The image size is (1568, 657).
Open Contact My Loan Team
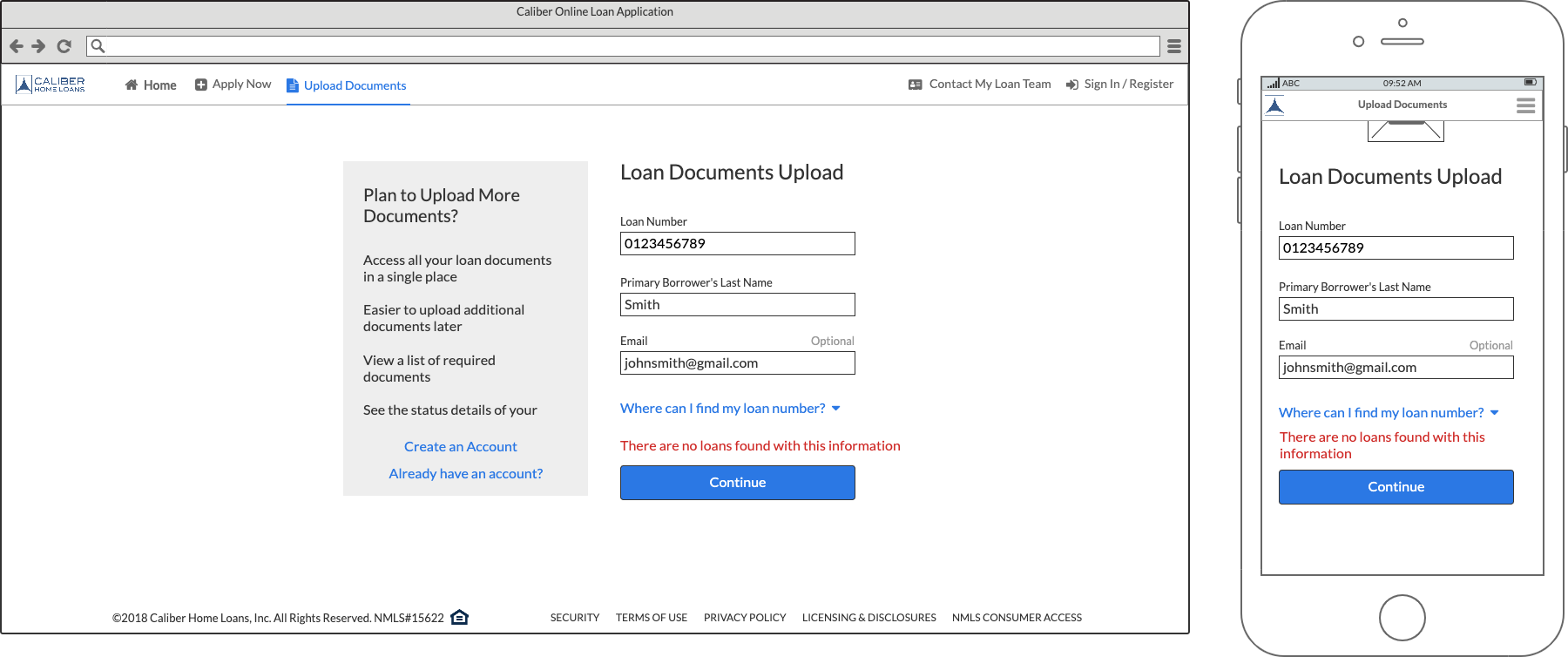coord(980,85)
